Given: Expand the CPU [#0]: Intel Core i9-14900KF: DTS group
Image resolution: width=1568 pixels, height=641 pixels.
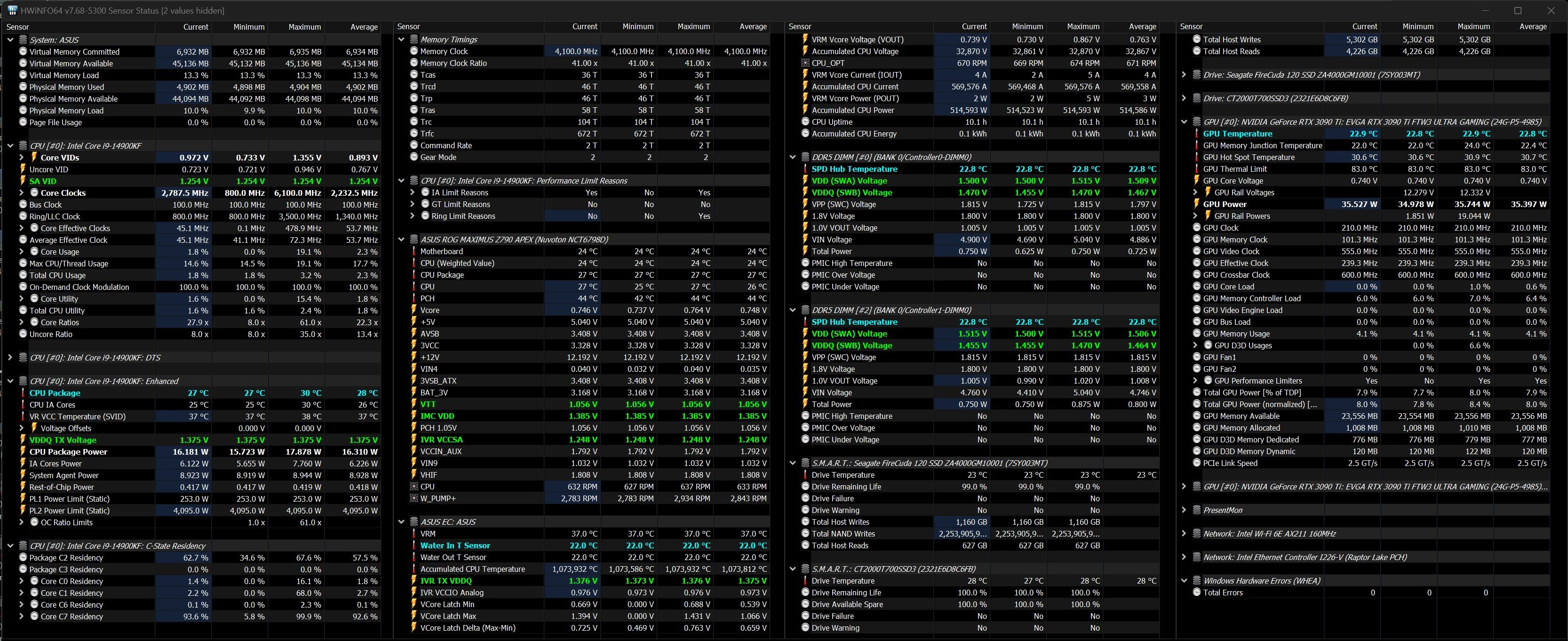Looking at the screenshot, I should 10,357.
